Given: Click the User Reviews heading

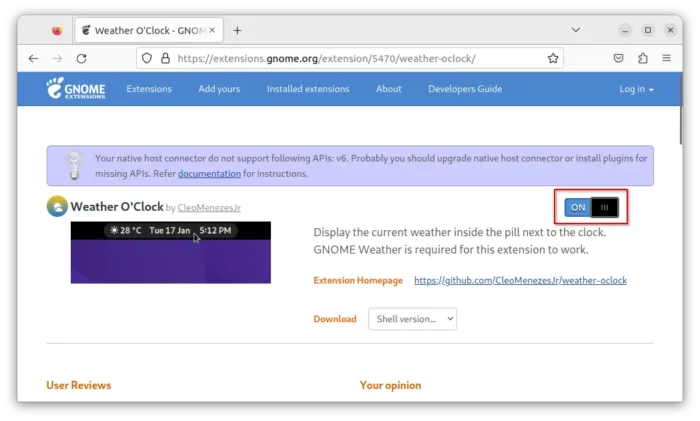Looking at the screenshot, I should (79, 385).
